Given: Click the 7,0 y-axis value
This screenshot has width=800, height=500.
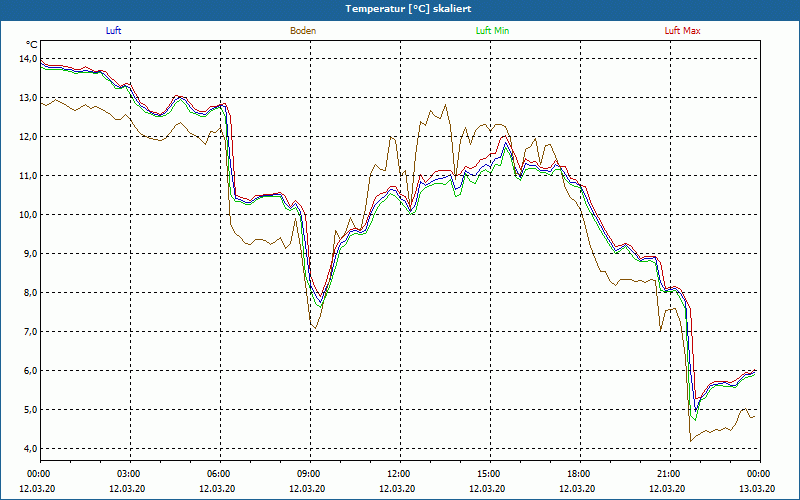Looking at the screenshot, I should pos(30,332).
